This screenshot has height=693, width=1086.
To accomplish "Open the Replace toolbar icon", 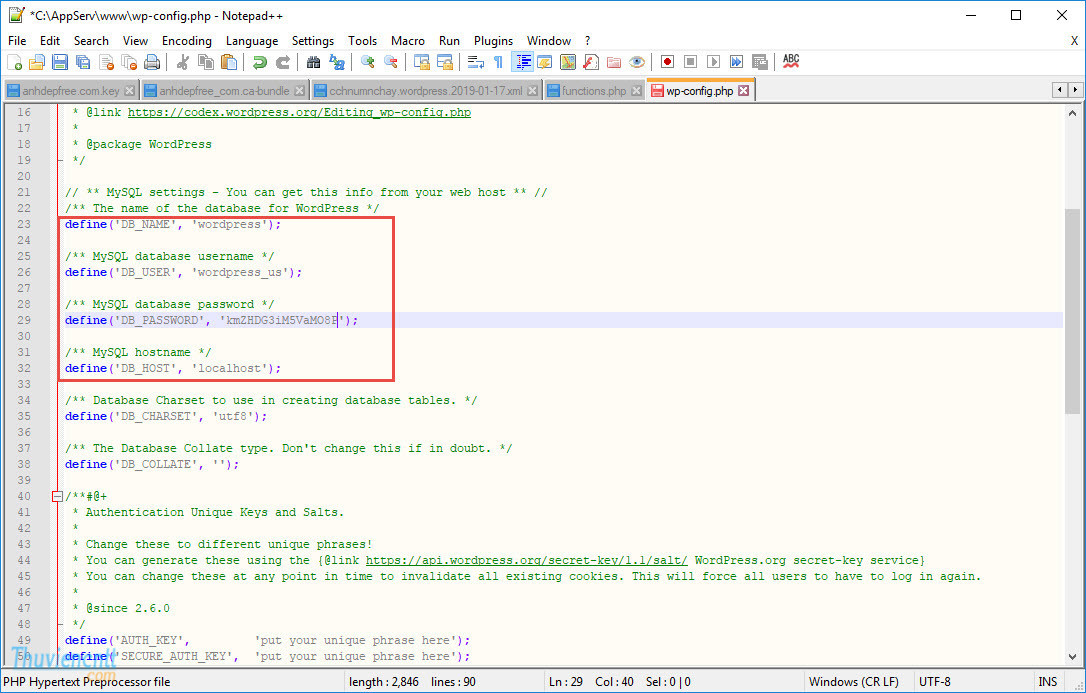I will (x=337, y=62).
